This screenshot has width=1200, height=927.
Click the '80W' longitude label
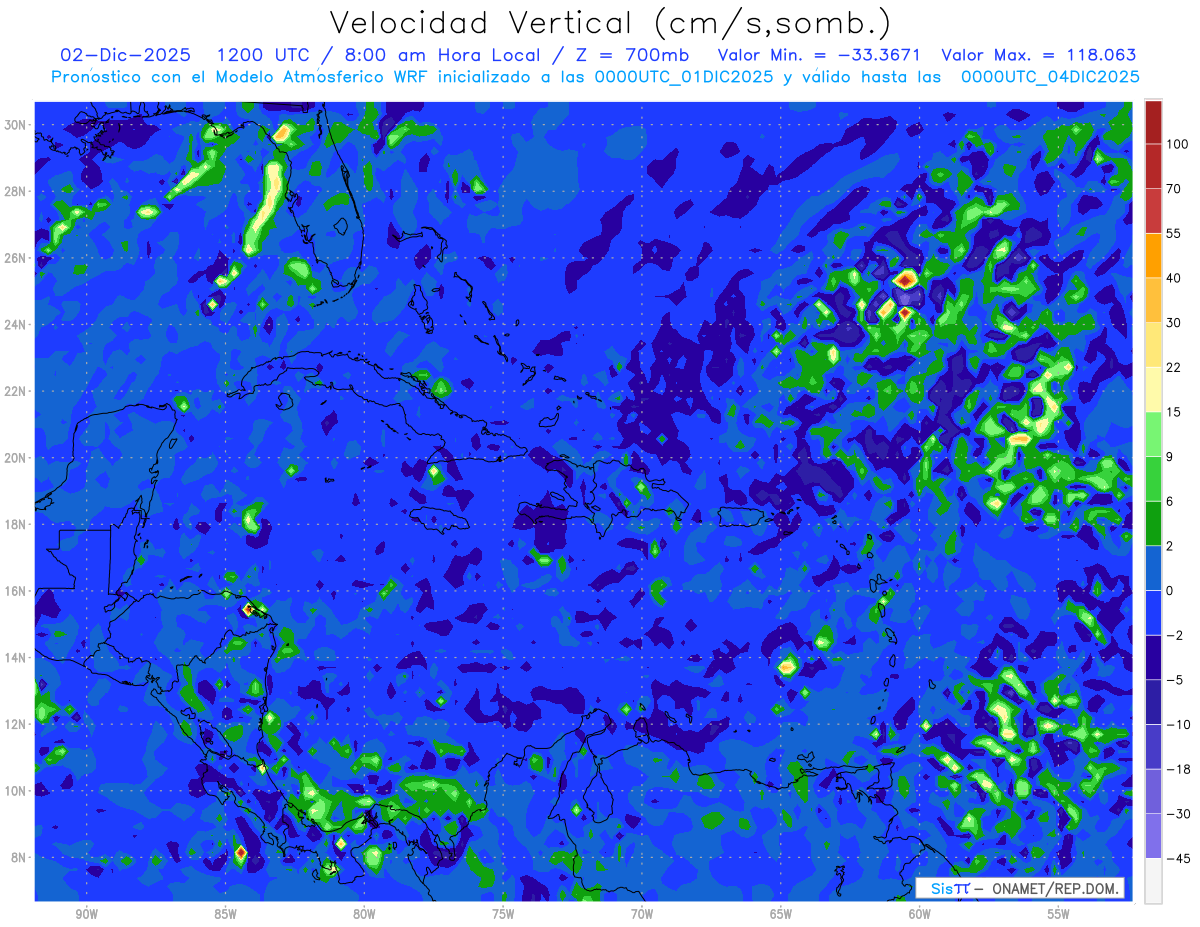tap(364, 914)
